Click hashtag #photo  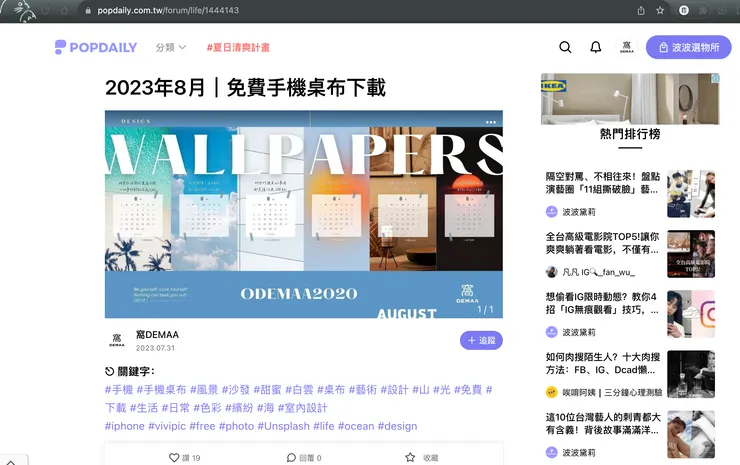[236, 426]
